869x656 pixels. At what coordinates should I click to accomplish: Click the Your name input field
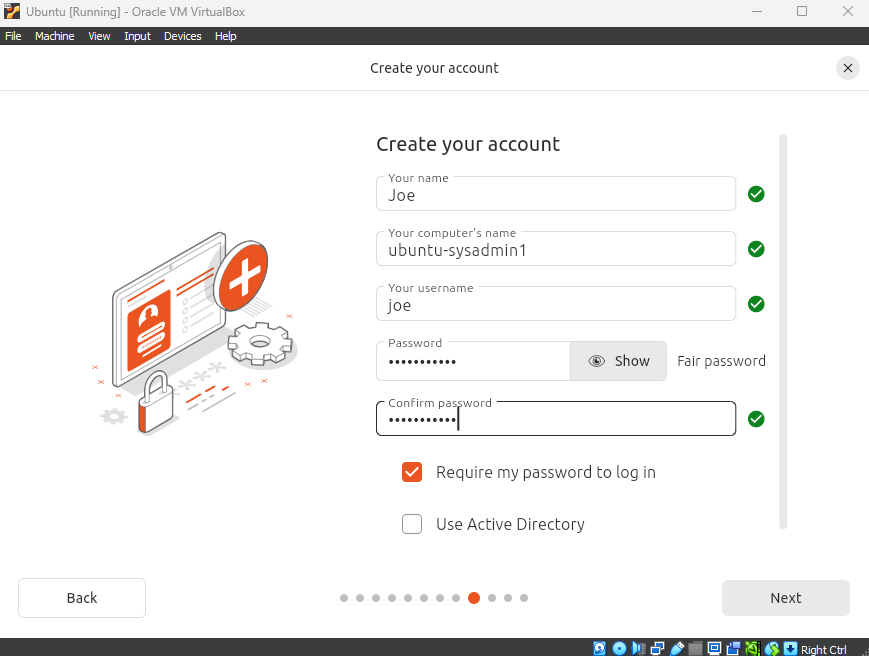pyautogui.click(x=555, y=195)
